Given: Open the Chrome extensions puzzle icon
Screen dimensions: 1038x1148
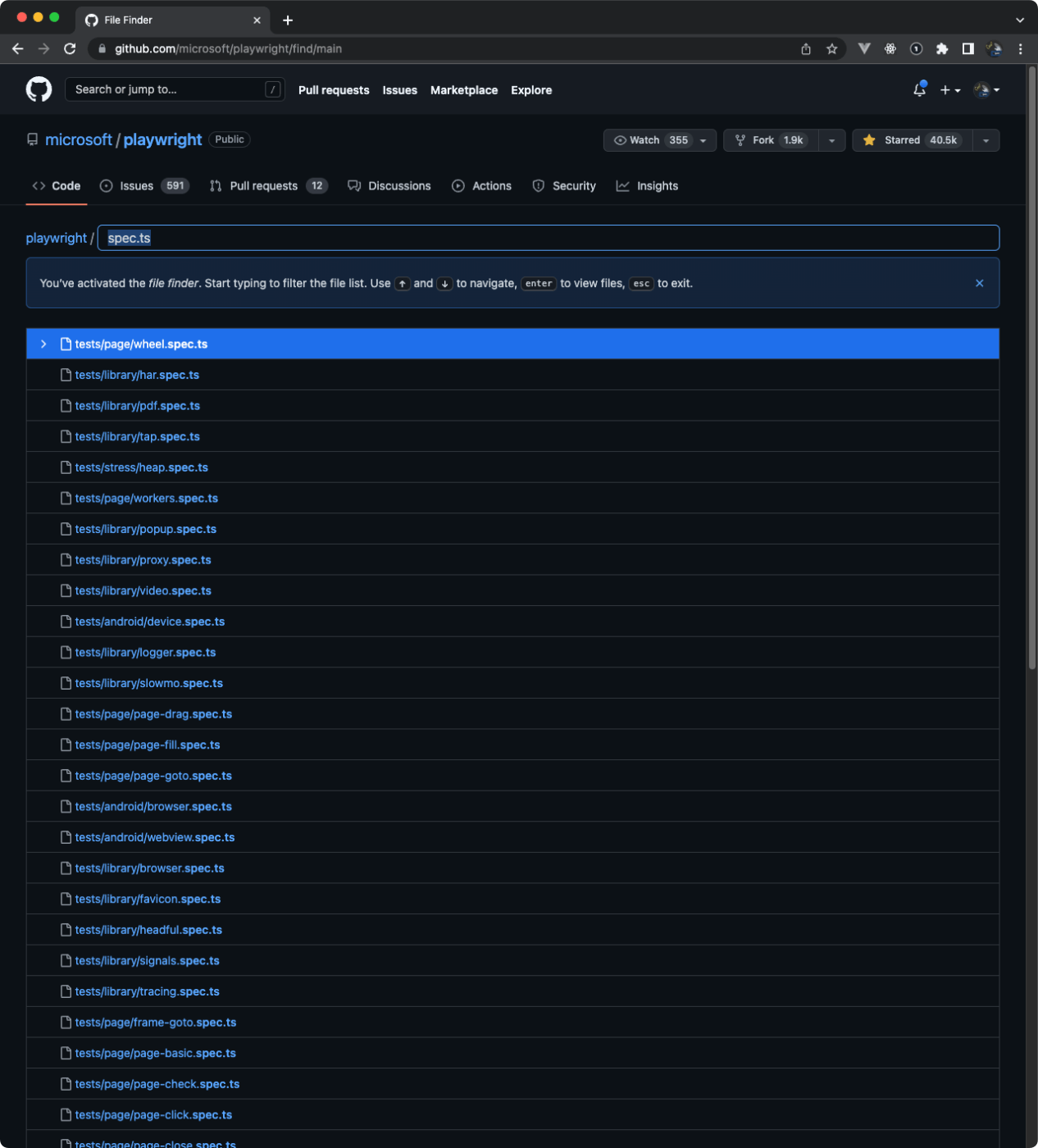Looking at the screenshot, I should tap(942, 49).
